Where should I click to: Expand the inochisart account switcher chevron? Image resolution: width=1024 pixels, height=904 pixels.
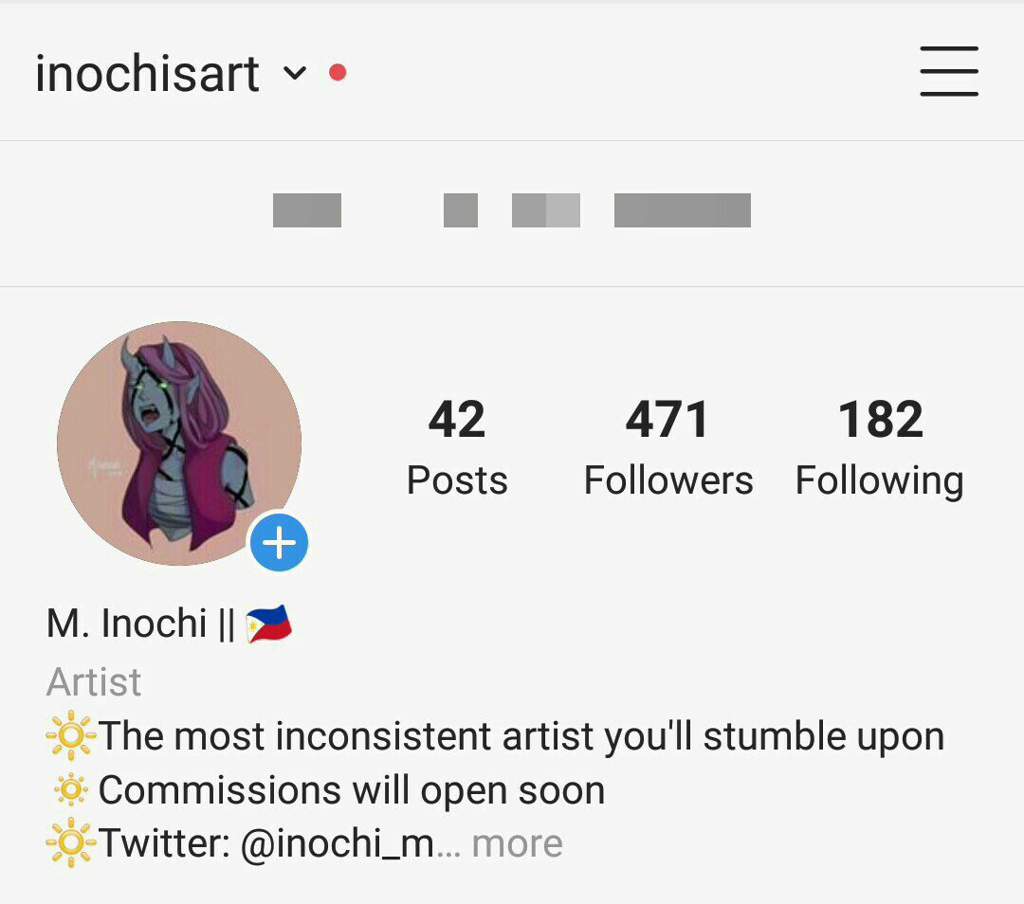[295, 73]
